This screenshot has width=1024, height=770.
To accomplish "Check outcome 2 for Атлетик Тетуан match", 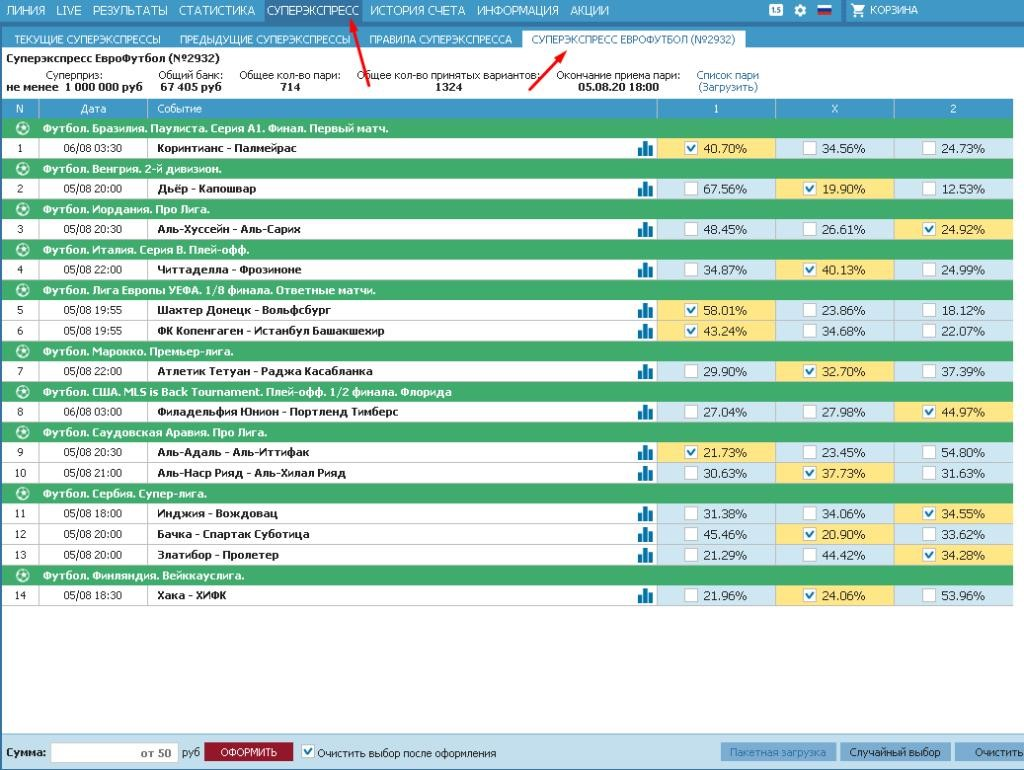I will click(x=929, y=372).
